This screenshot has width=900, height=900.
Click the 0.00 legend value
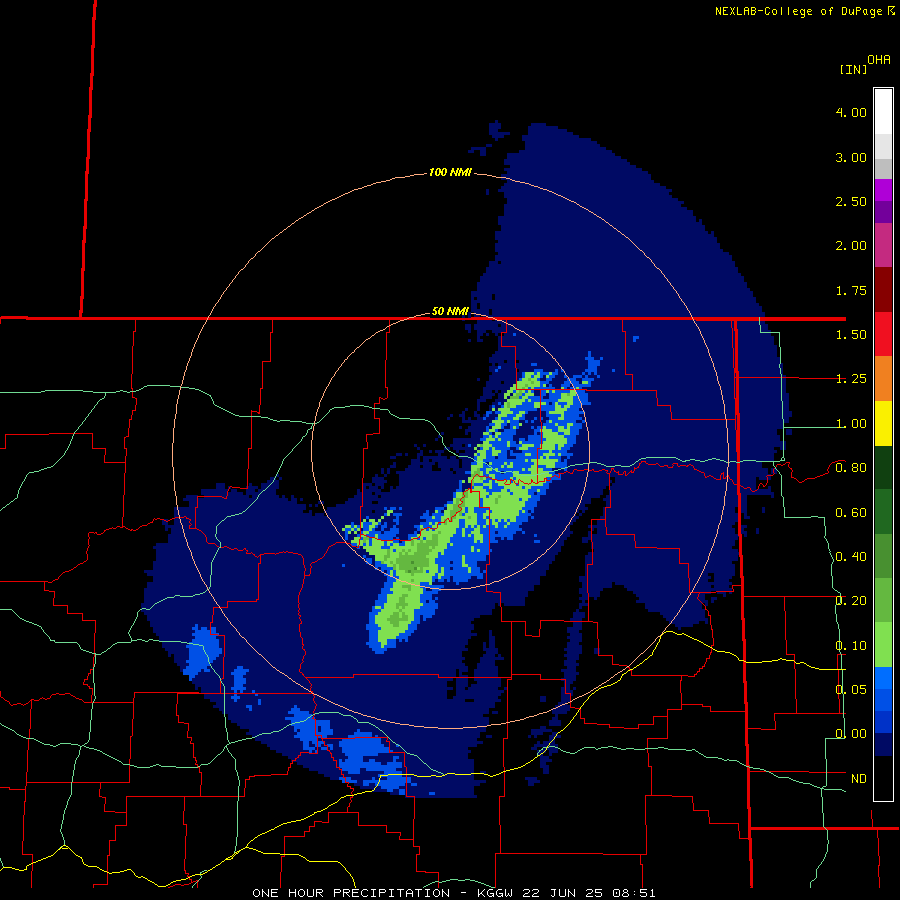click(851, 734)
